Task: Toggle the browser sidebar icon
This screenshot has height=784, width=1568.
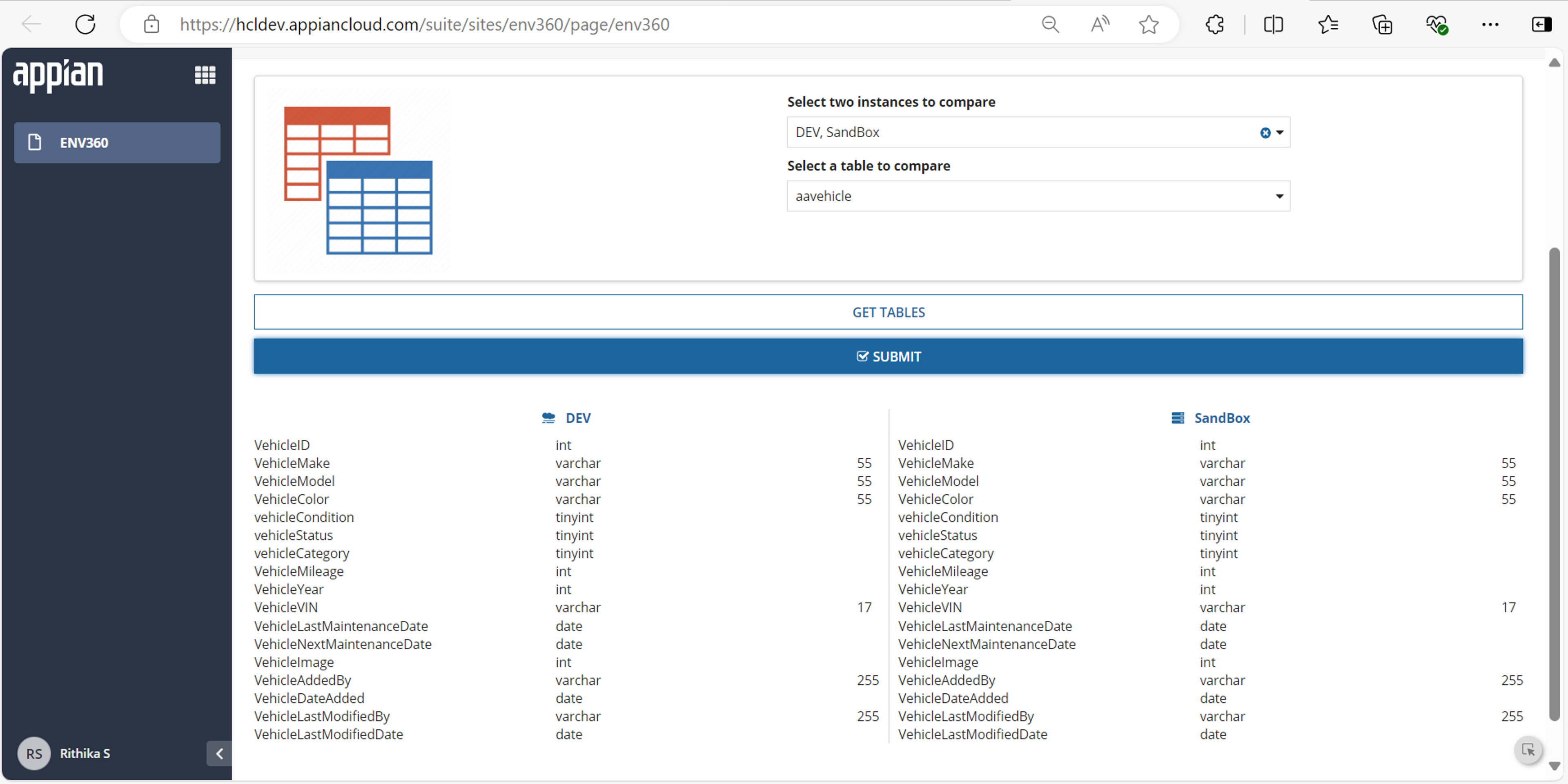Action: [x=1541, y=25]
